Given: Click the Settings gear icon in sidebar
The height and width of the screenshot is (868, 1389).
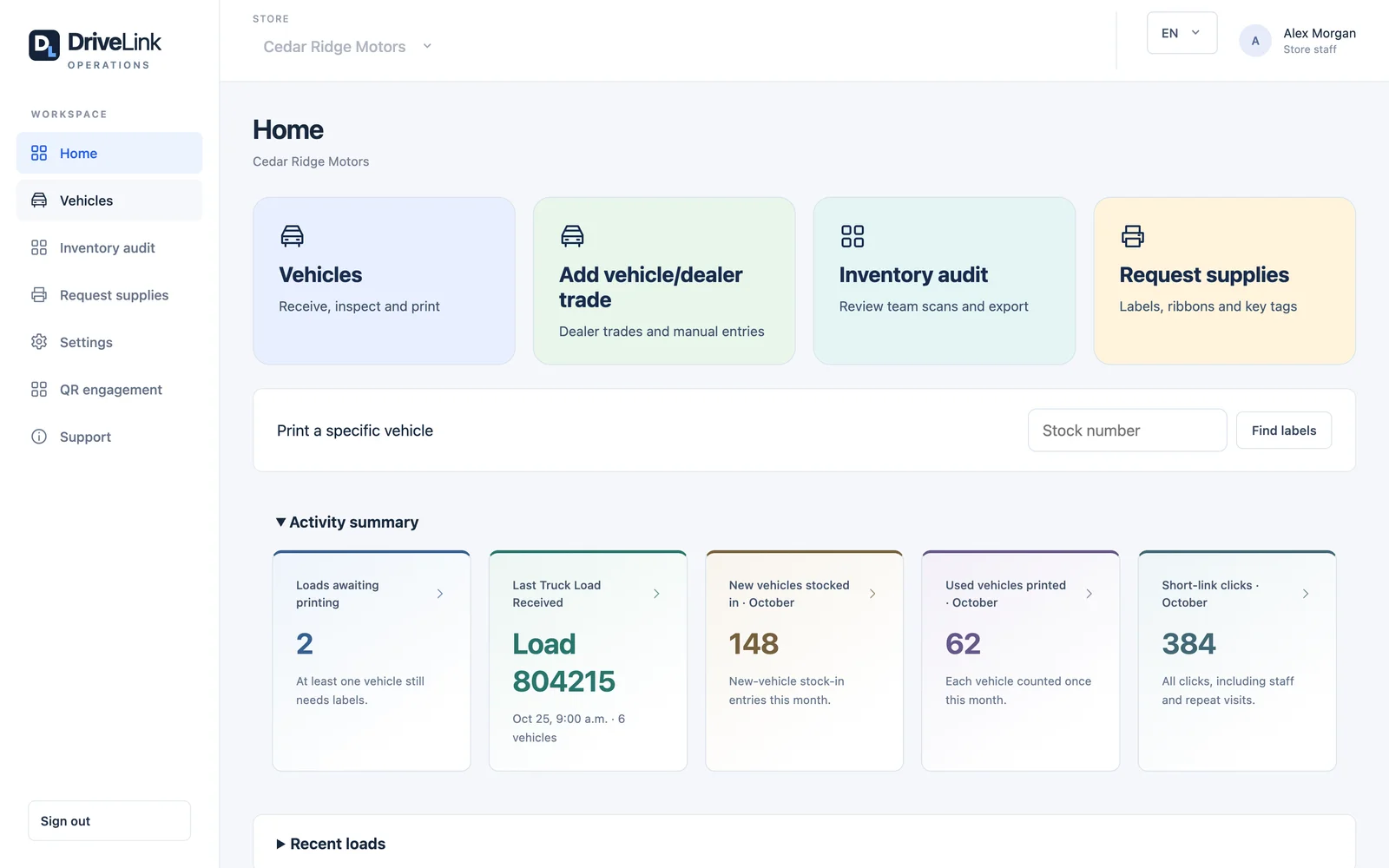Looking at the screenshot, I should click(39, 342).
